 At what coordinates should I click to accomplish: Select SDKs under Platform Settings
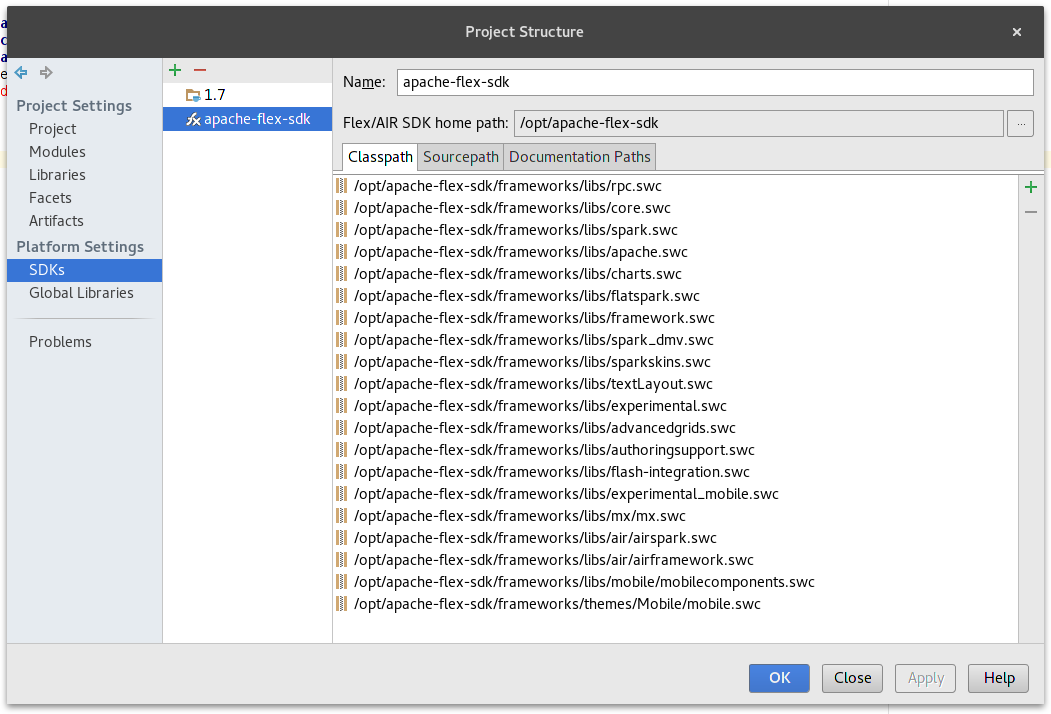84,270
